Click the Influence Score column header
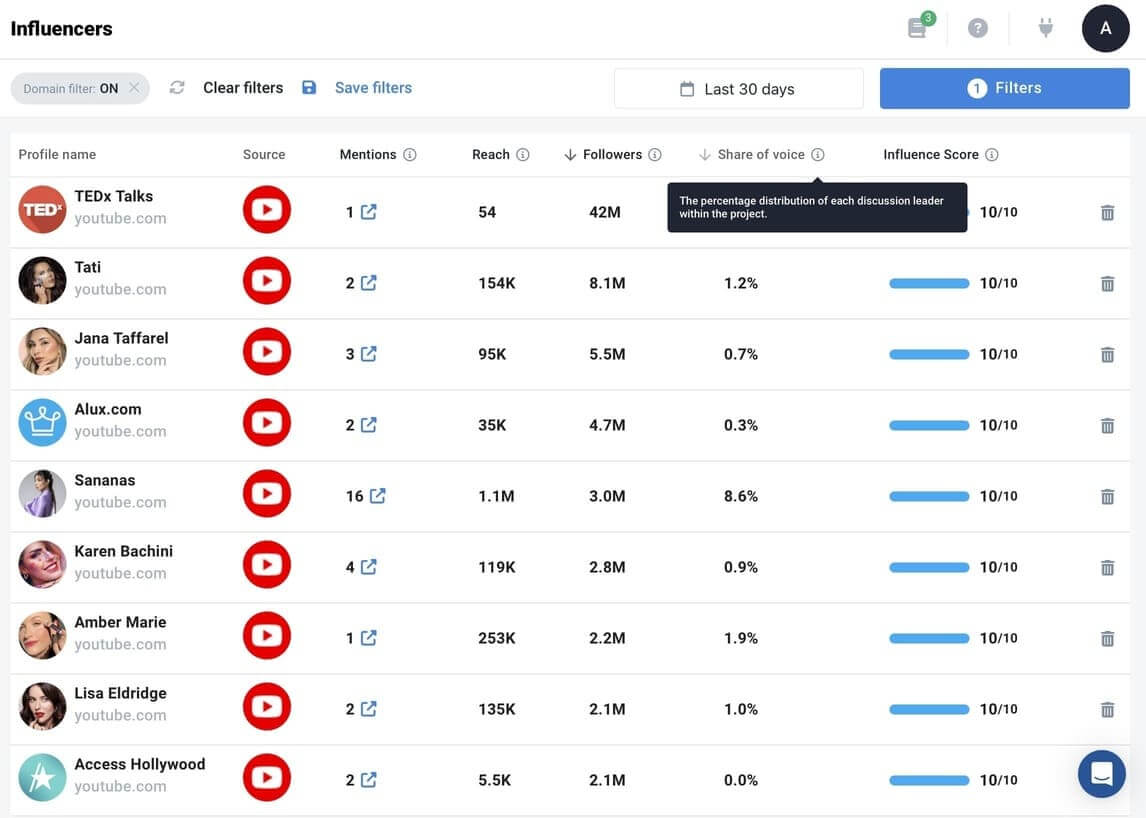 pos(930,155)
